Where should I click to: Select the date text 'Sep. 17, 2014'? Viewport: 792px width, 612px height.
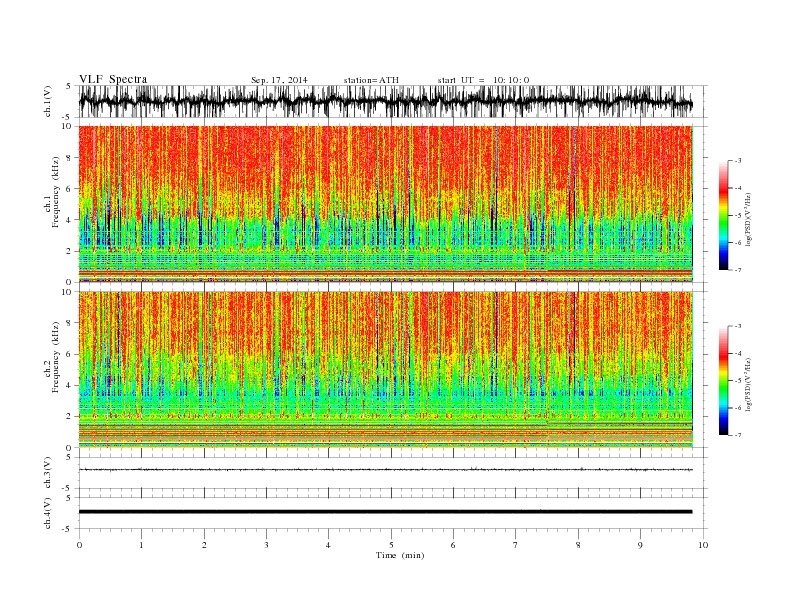click(279, 80)
